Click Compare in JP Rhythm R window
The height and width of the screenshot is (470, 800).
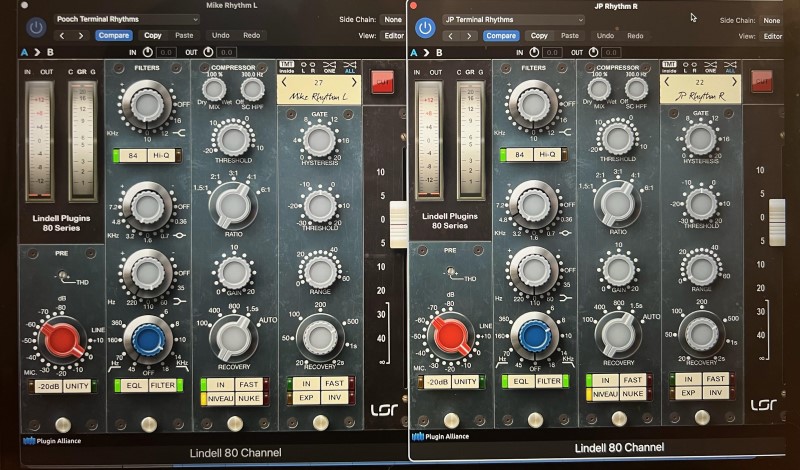[x=501, y=36]
